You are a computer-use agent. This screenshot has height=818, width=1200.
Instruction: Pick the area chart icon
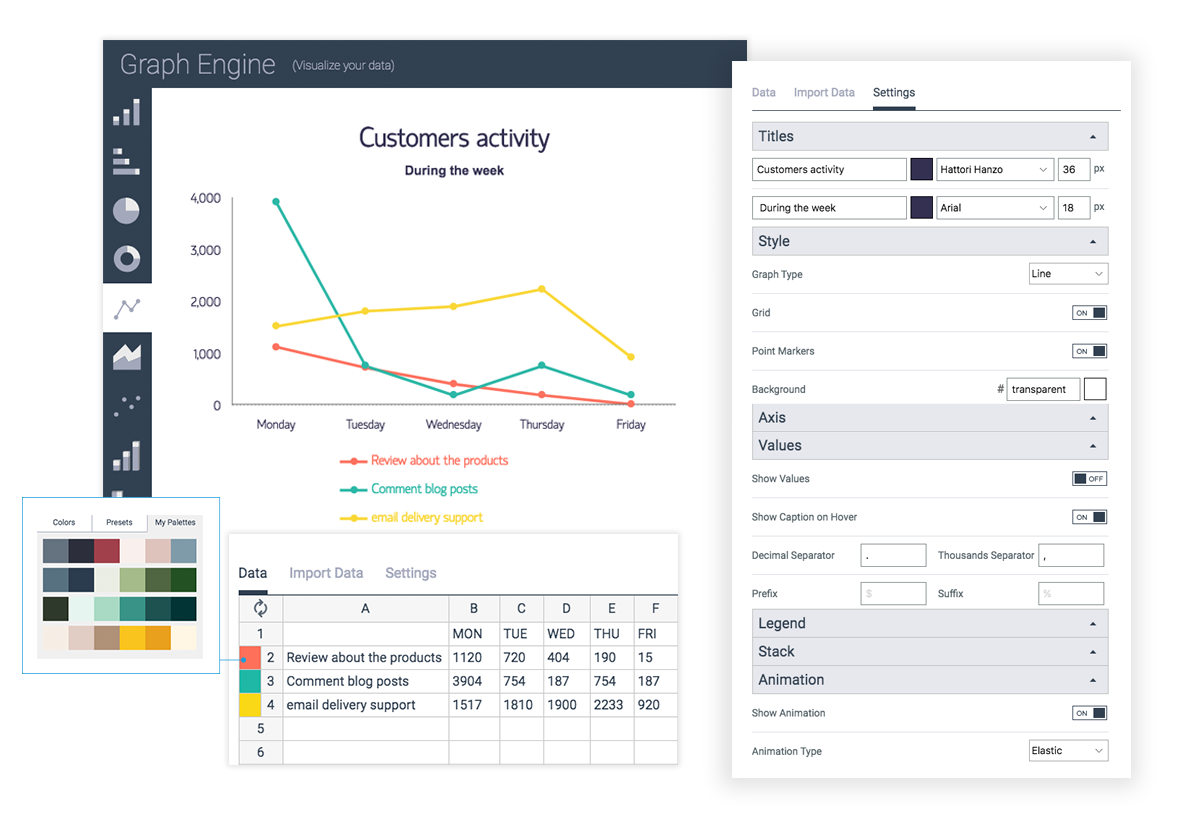[127, 356]
